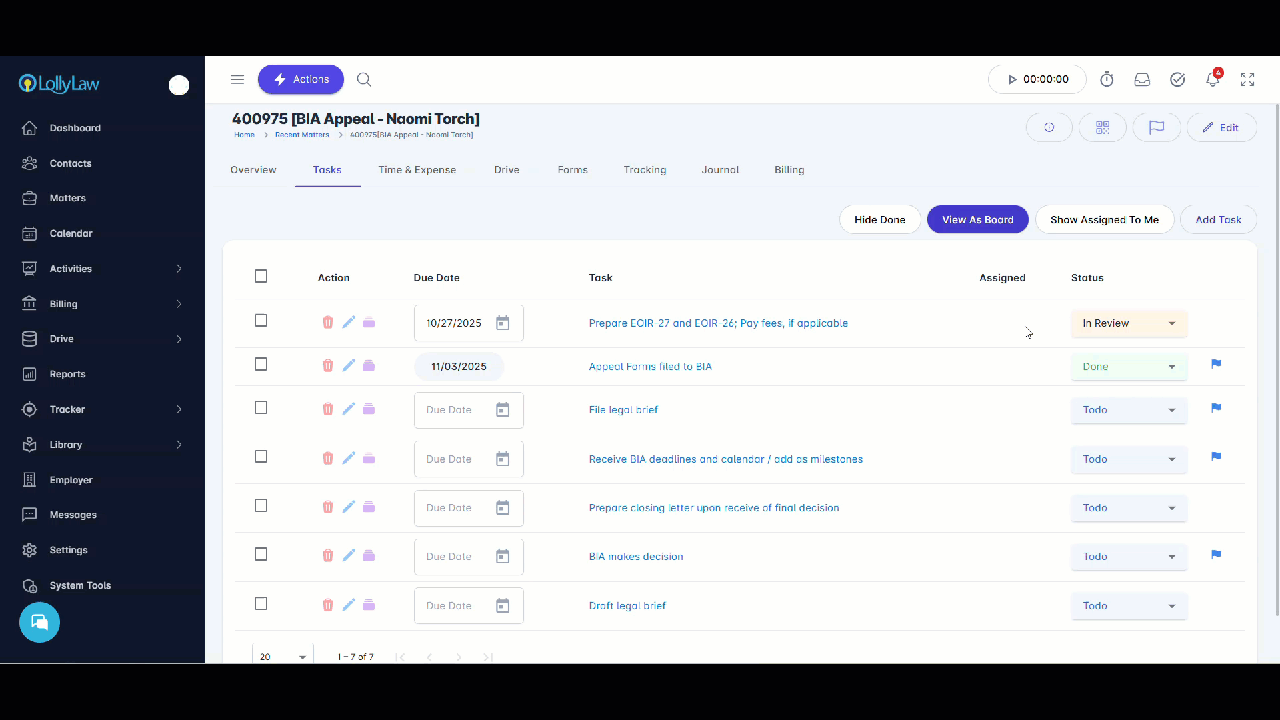The height and width of the screenshot is (720, 1280).
Task: Expand the Activities sidebar submenu
Action: click(179, 269)
